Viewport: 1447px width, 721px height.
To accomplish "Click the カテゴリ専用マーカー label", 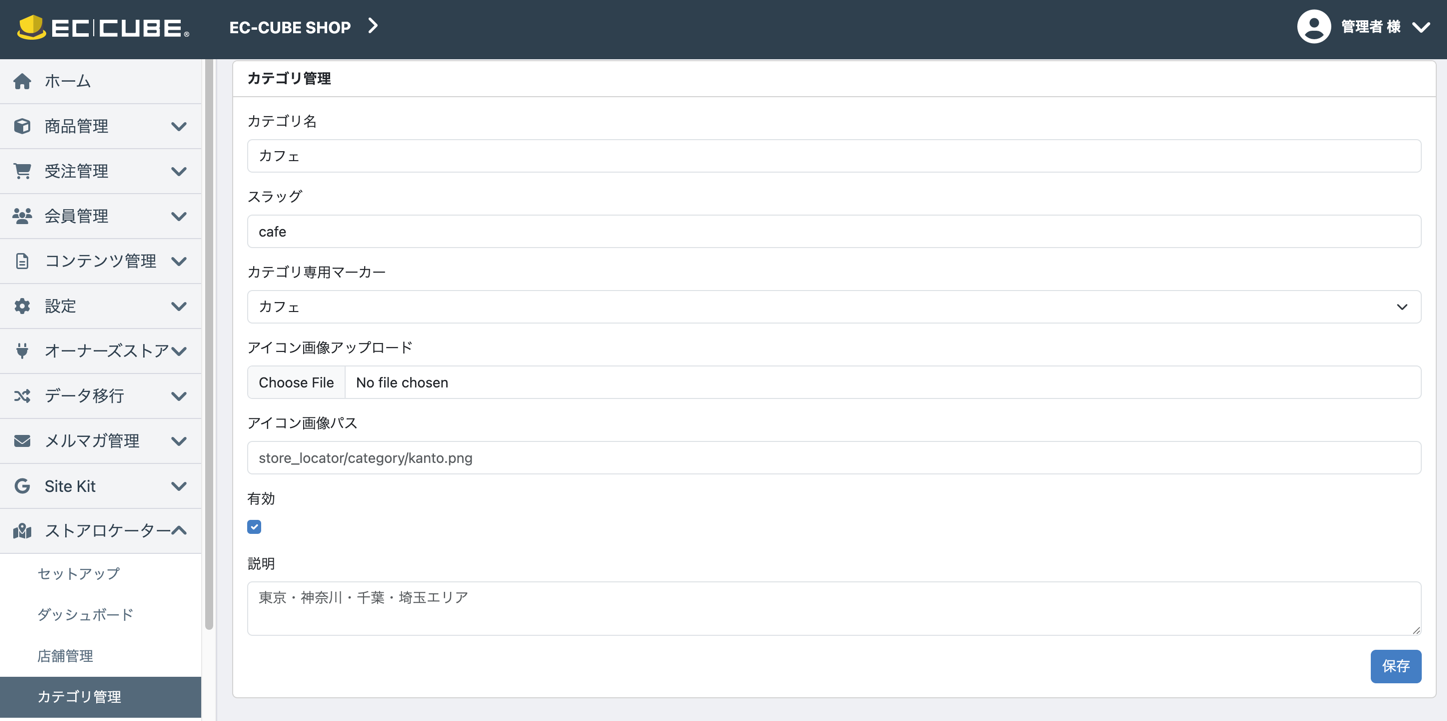I will point(317,272).
